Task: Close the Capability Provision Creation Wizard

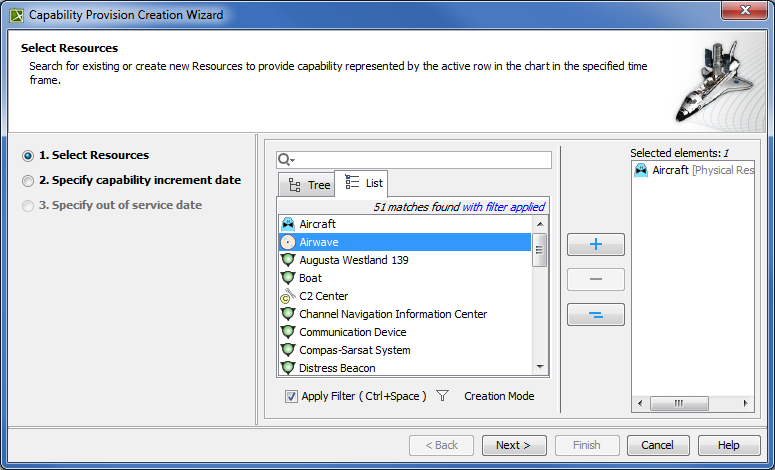Action: click(x=745, y=10)
